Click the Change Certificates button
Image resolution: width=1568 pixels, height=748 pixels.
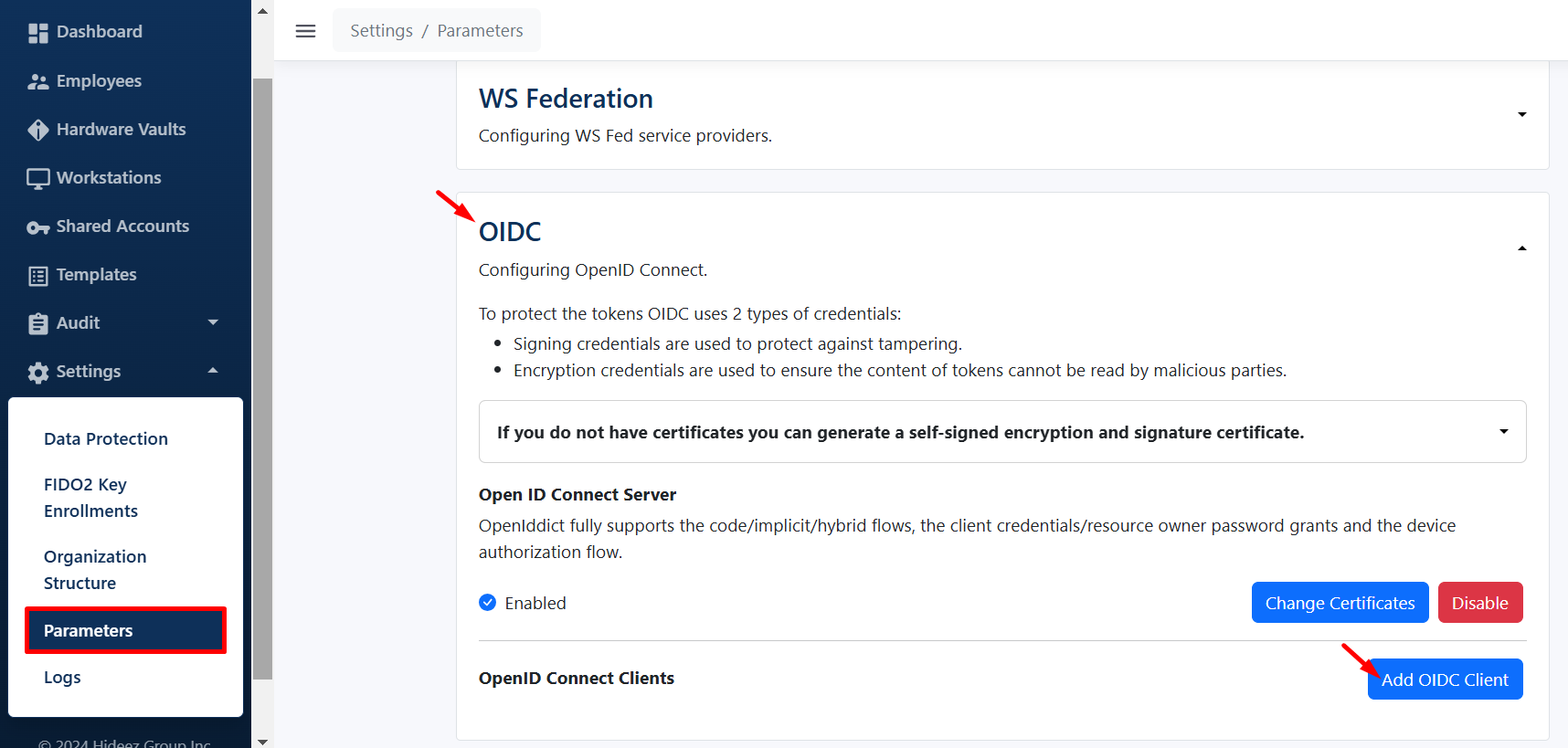tap(1340, 603)
